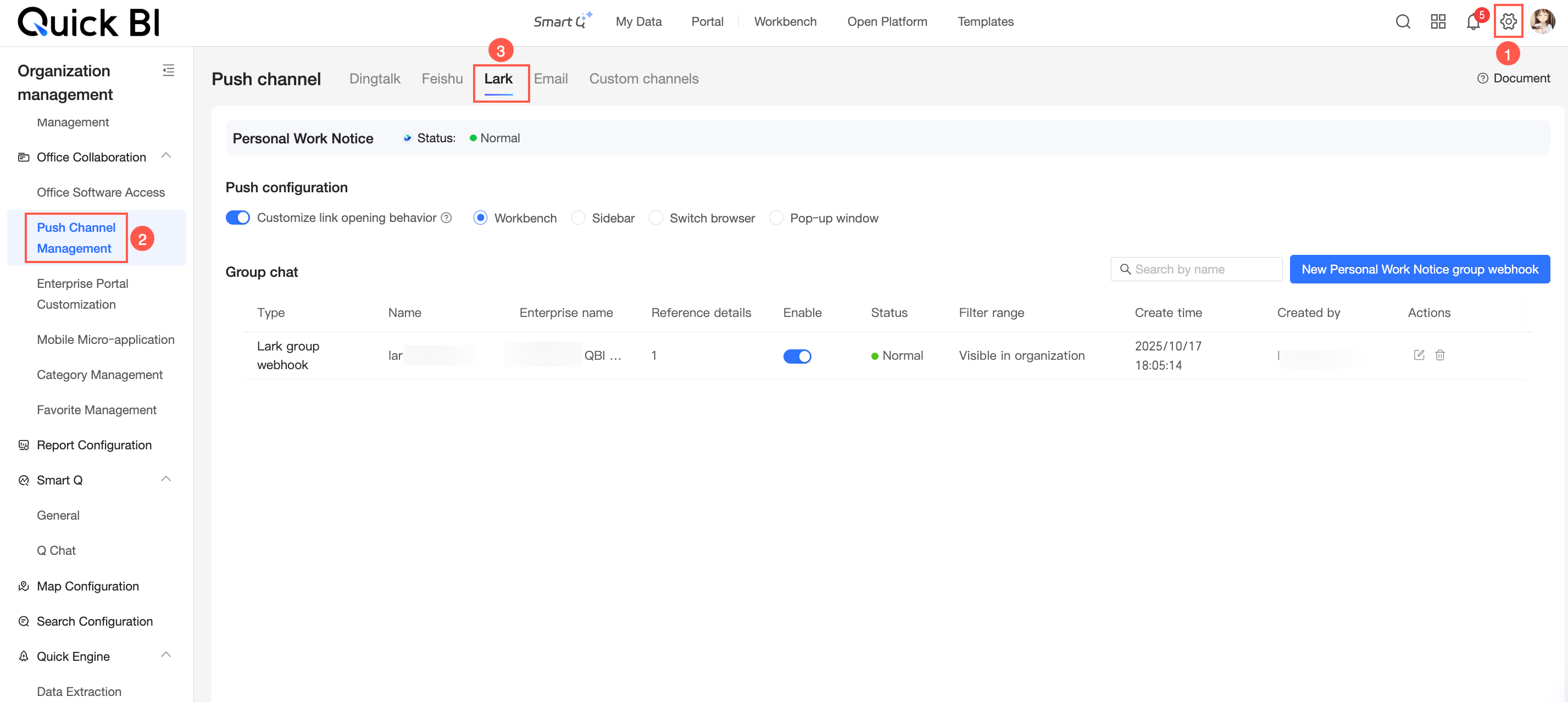
Task: Open Favorite Management
Action: pos(97,411)
